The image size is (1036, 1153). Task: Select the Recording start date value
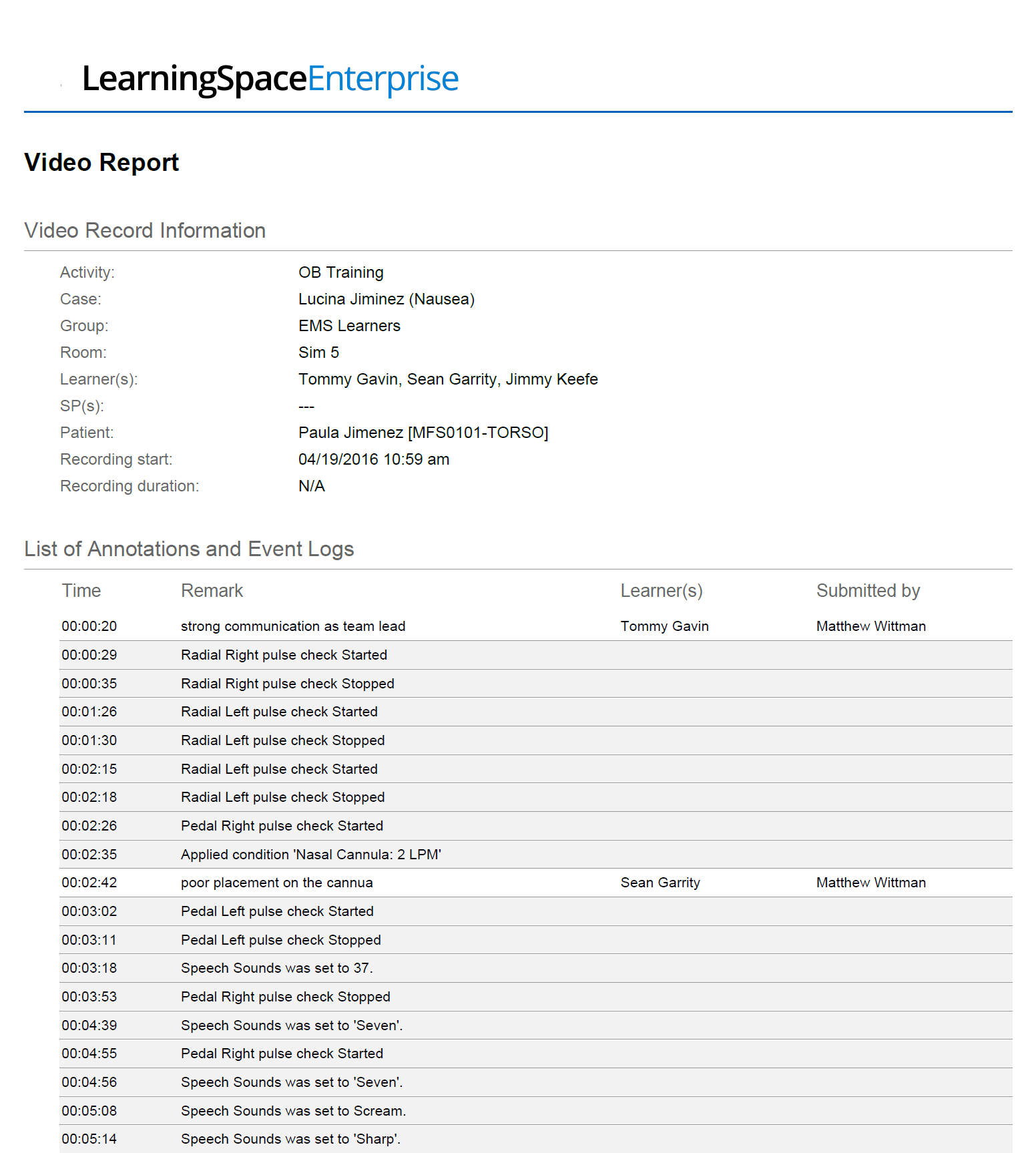click(374, 459)
